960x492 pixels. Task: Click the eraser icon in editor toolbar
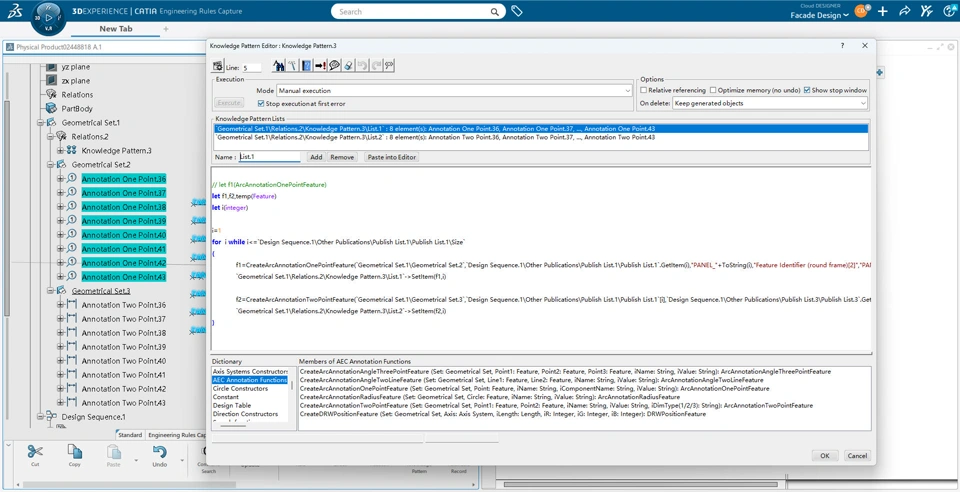pyautogui.click(x=347, y=66)
